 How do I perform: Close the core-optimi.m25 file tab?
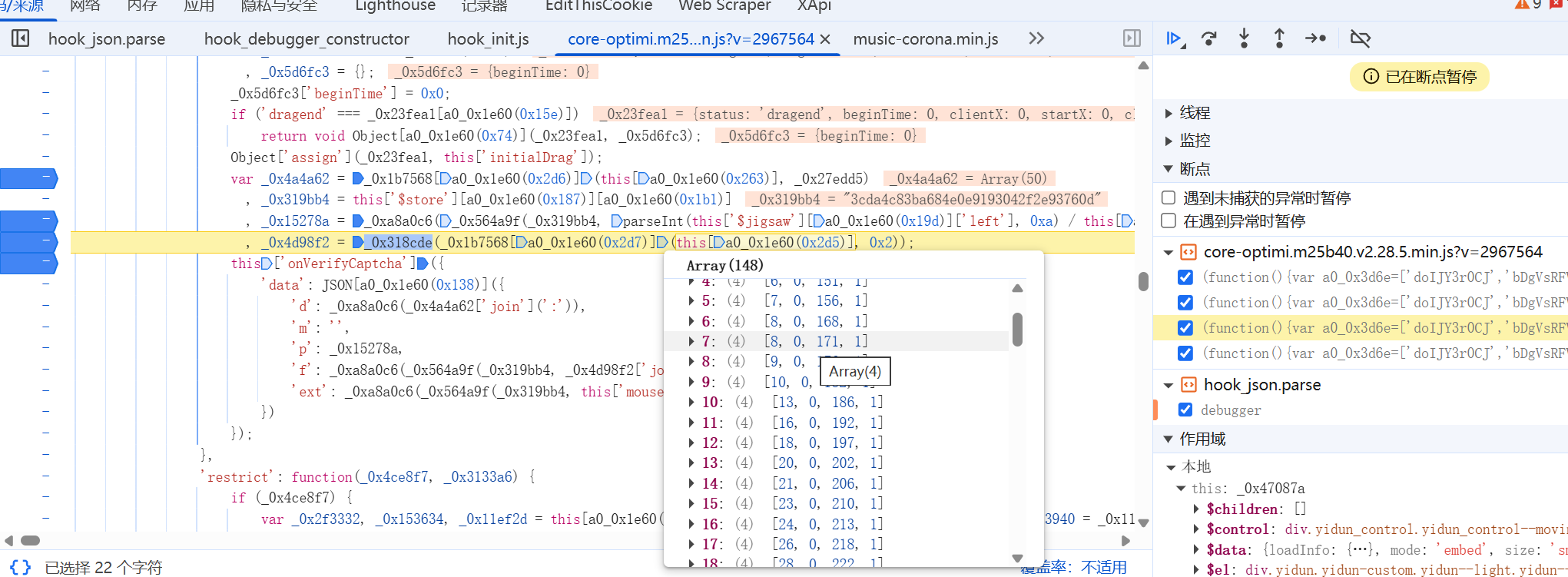[x=825, y=39]
